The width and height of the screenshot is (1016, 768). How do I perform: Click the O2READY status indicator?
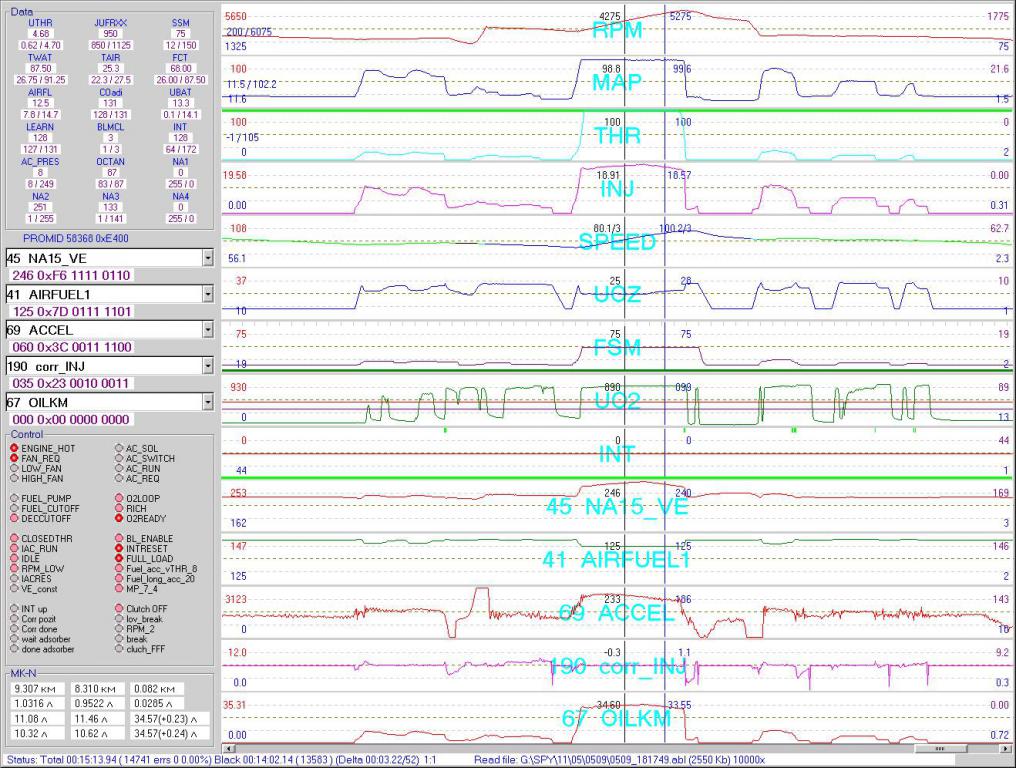click(118, 518)
